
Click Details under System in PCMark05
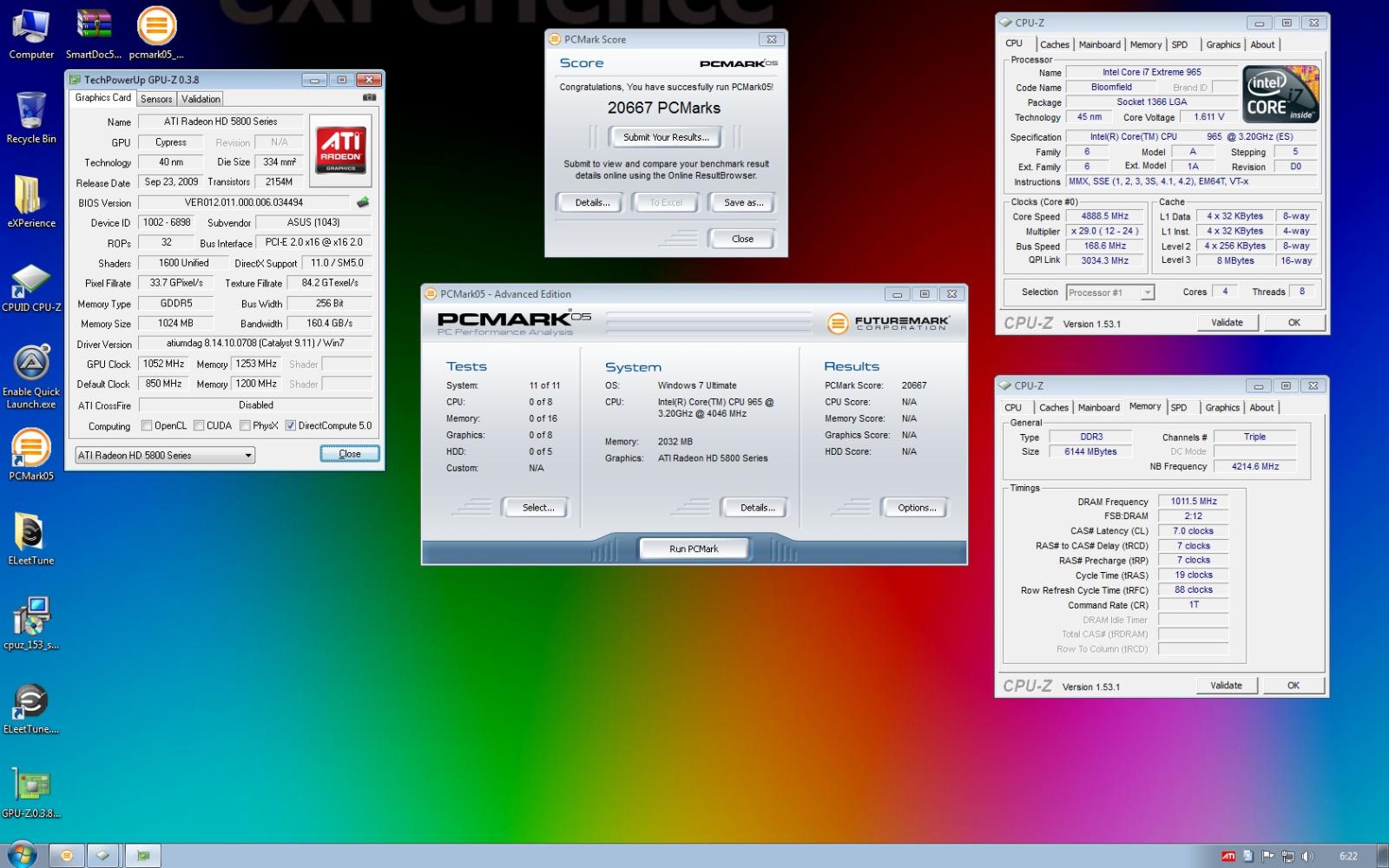pos(757,508)
